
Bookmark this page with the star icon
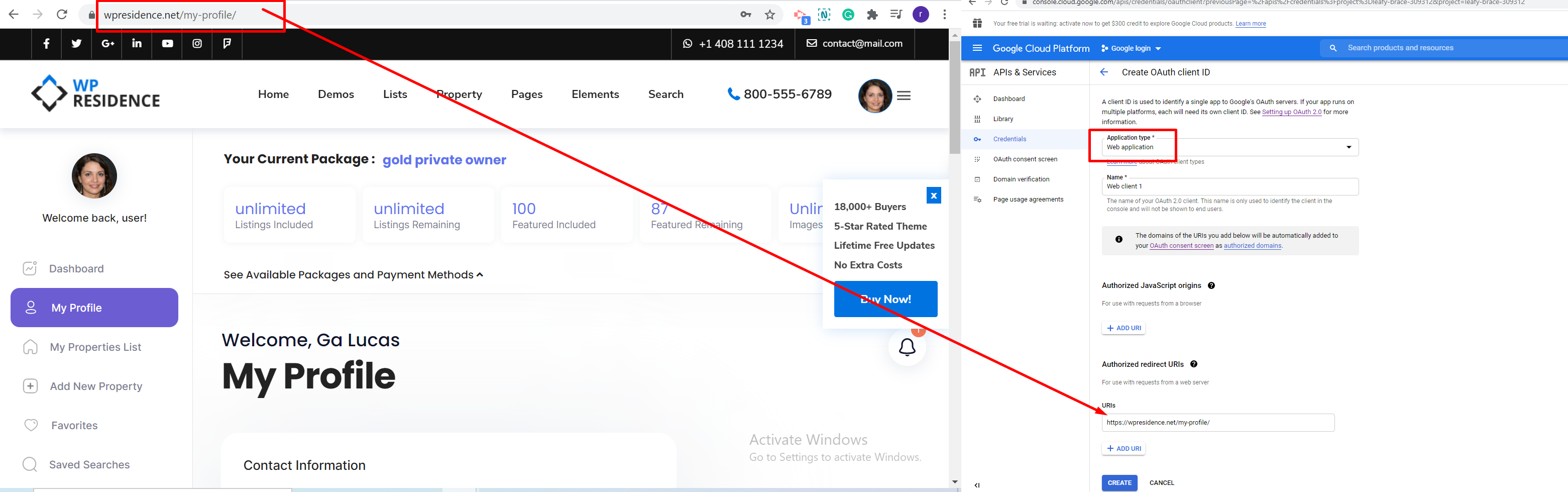770,15
